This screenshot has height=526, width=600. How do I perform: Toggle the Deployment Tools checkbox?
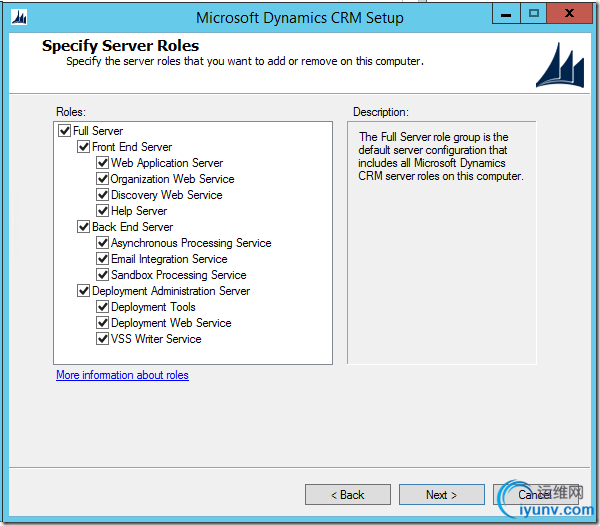click(102, 307)
